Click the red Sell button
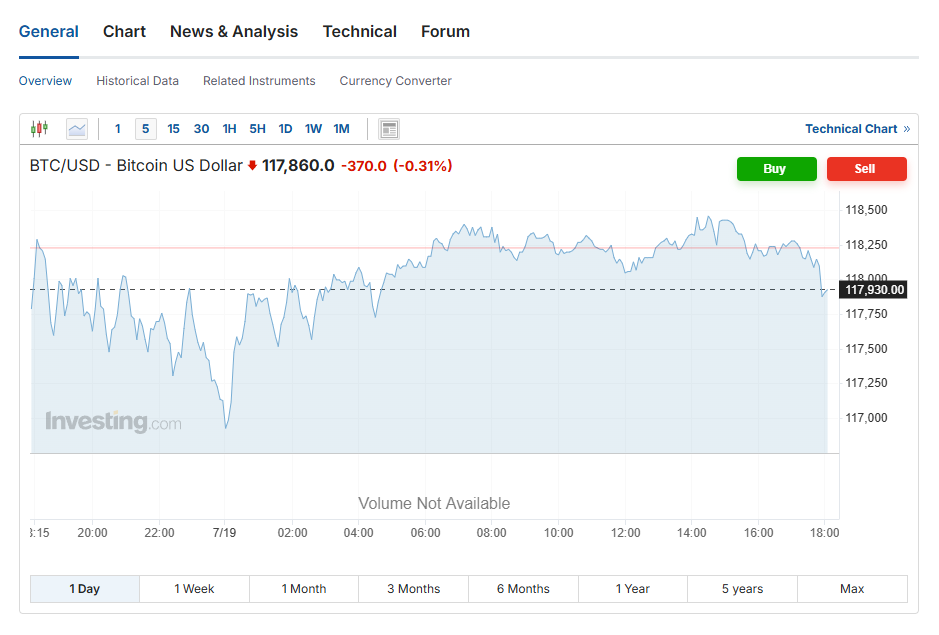The width and height of the screenshot is (939, 635). pos(867,169)
